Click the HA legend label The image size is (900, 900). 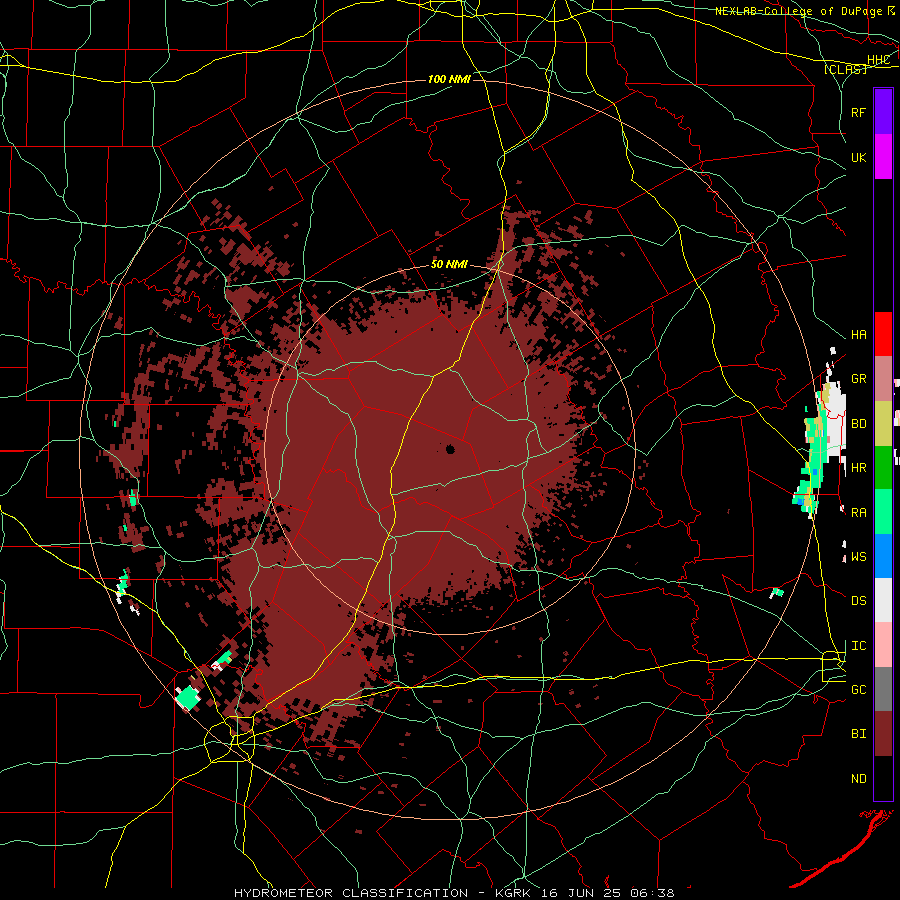click(858, 334)
